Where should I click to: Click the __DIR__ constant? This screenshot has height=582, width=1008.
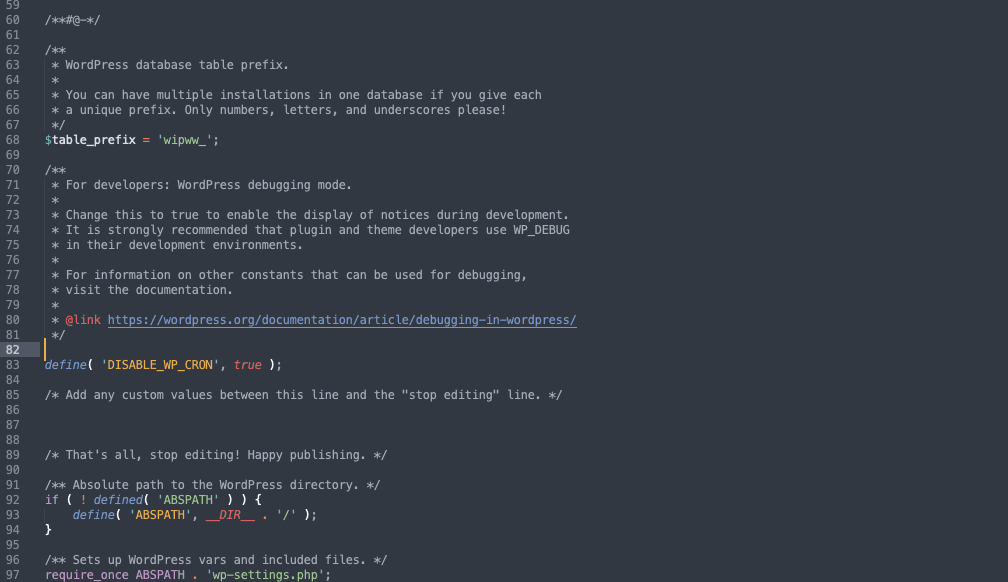229,515
